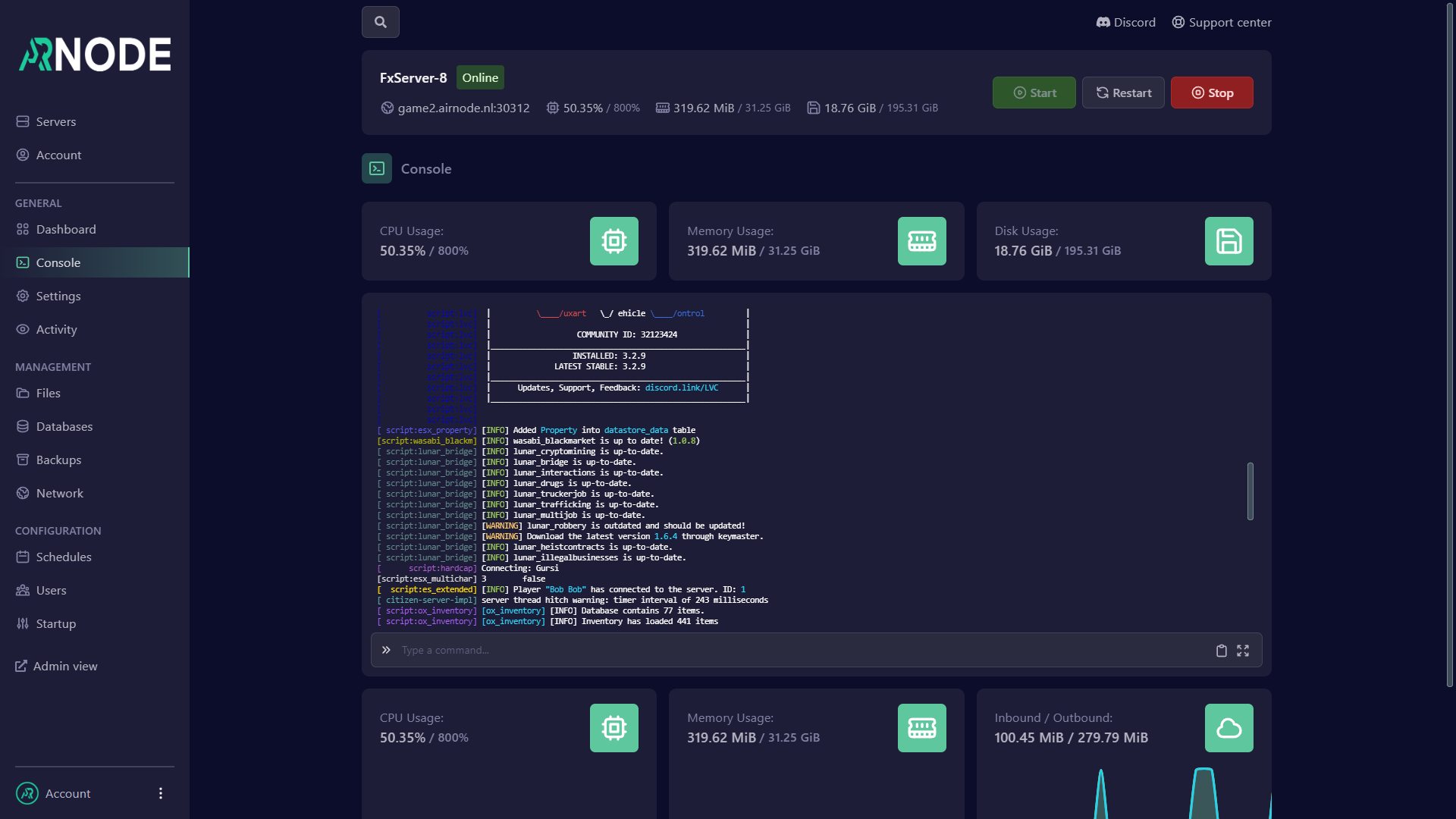This screenshot has height=819, width=1456.
Task: Click the bottom Memory Usage RAM icon
Action: tap(922, 728)
